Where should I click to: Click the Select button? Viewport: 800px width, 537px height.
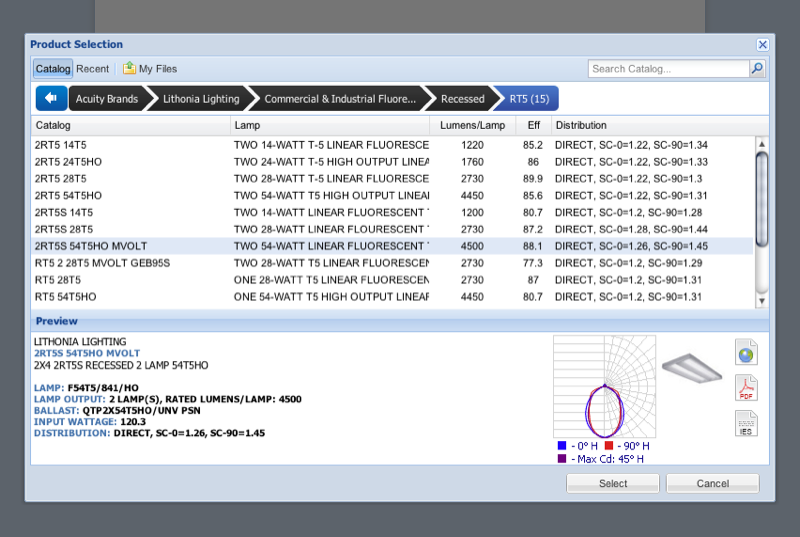click(x=613, y=483)
